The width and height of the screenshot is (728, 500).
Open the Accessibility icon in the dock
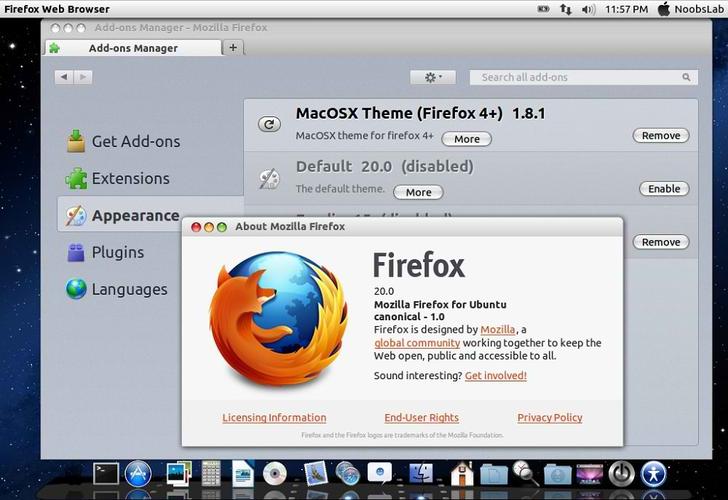[654, 474]
